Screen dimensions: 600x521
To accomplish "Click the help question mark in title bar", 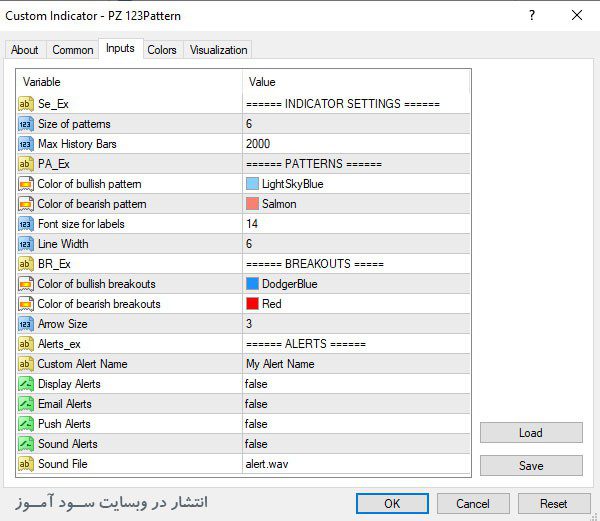I will [532, 15].
